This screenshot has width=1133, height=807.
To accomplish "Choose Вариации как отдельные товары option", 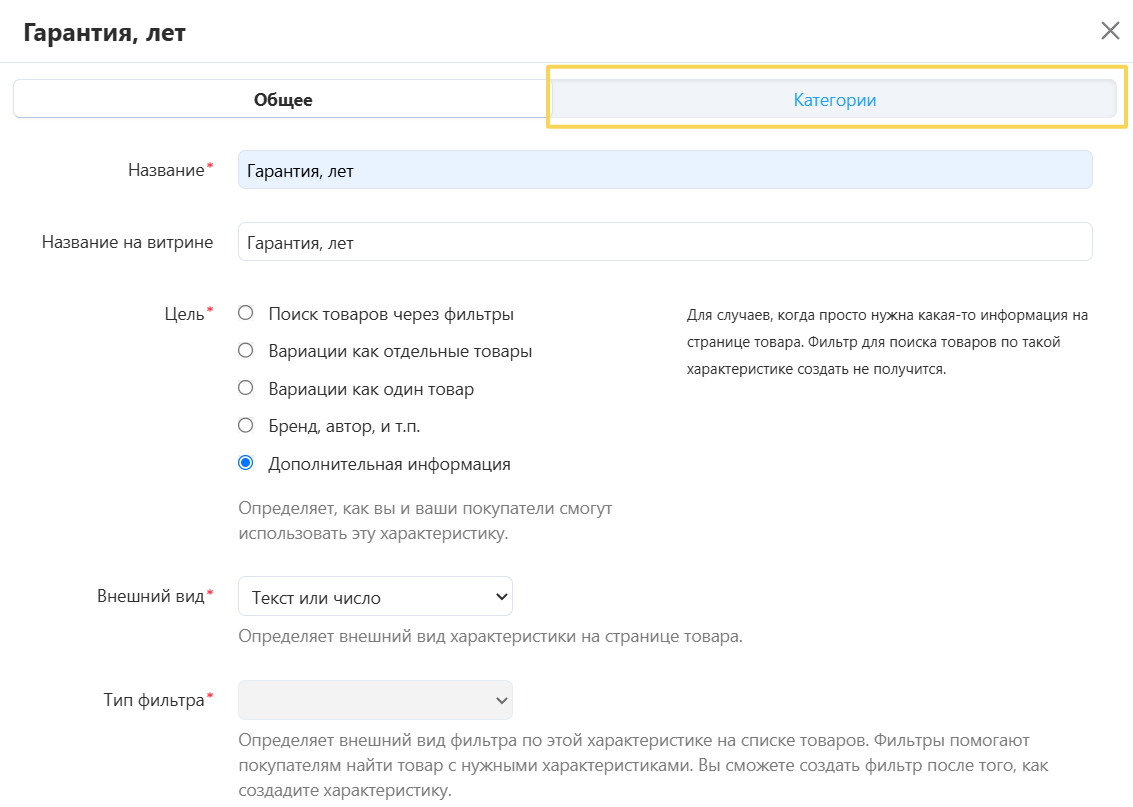I will click(246, 351).
